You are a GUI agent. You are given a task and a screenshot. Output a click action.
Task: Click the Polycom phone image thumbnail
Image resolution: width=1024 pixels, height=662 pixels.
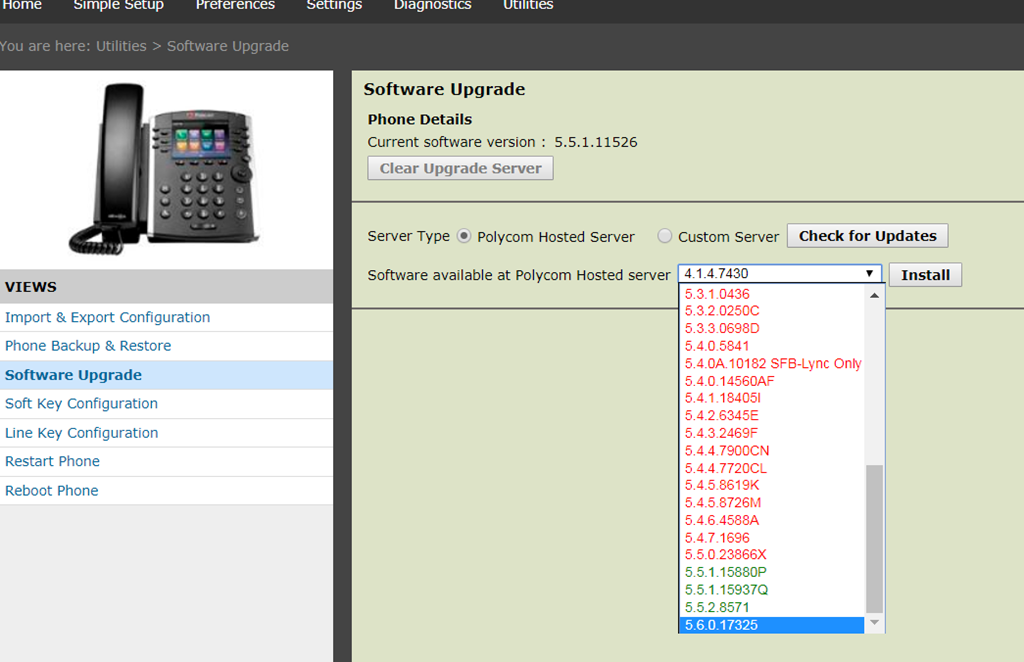point(163,167)
